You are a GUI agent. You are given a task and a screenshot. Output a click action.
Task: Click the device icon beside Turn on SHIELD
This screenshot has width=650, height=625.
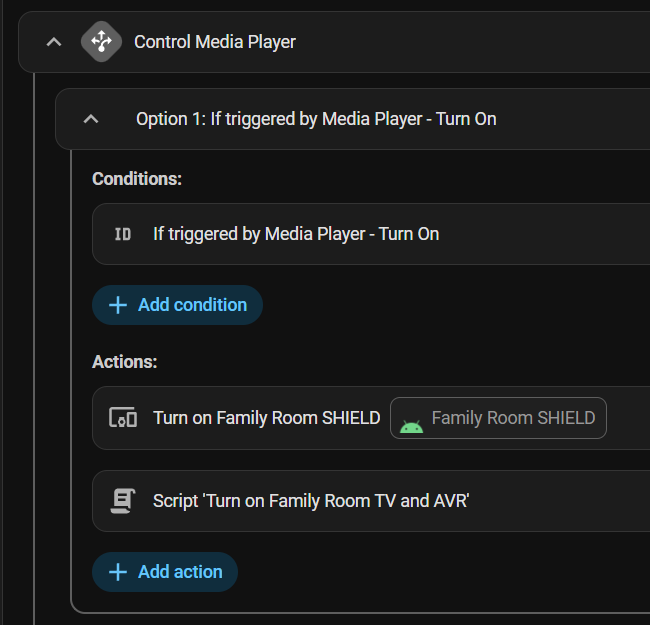point(123,418)
